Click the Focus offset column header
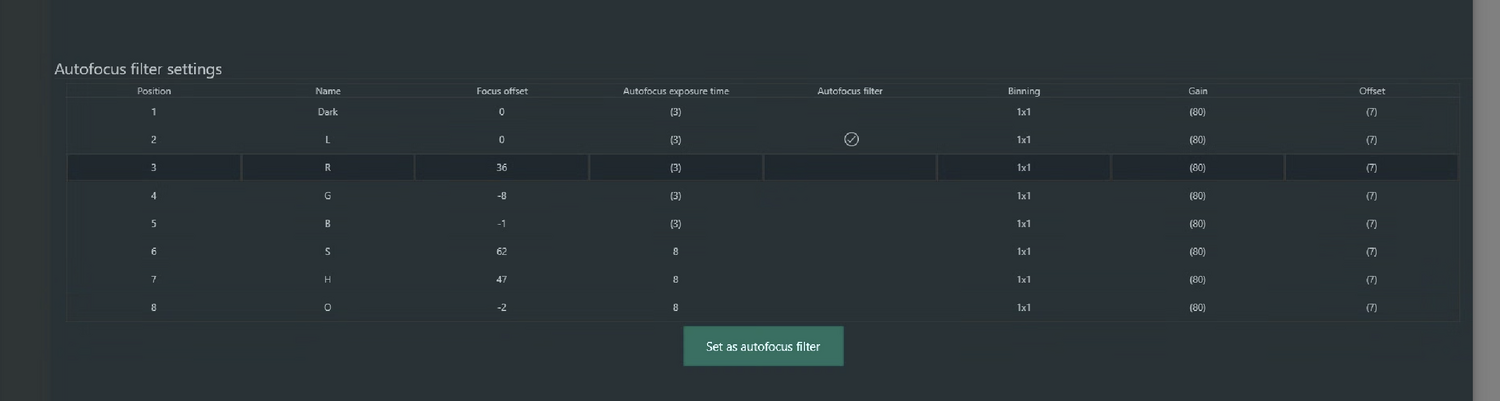 502,91
